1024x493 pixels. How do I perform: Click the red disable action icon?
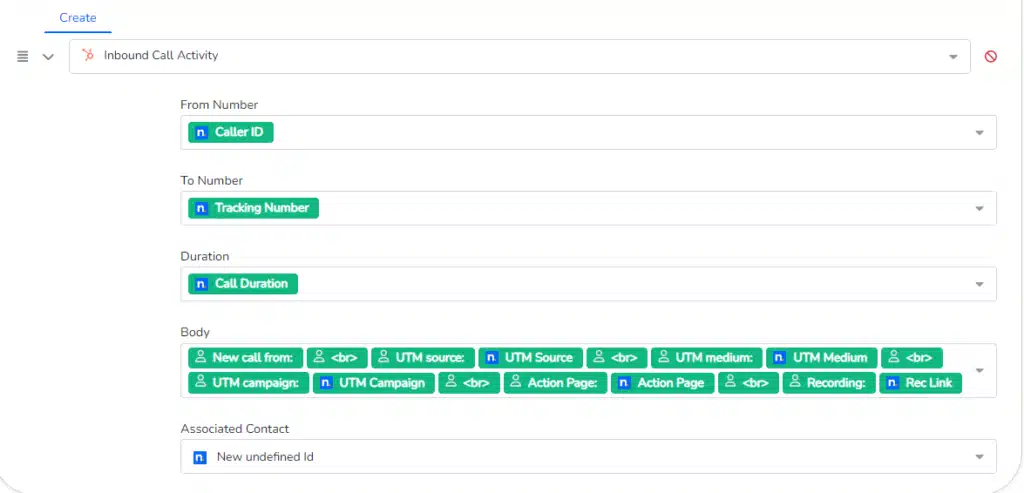(x=991, y=57)
